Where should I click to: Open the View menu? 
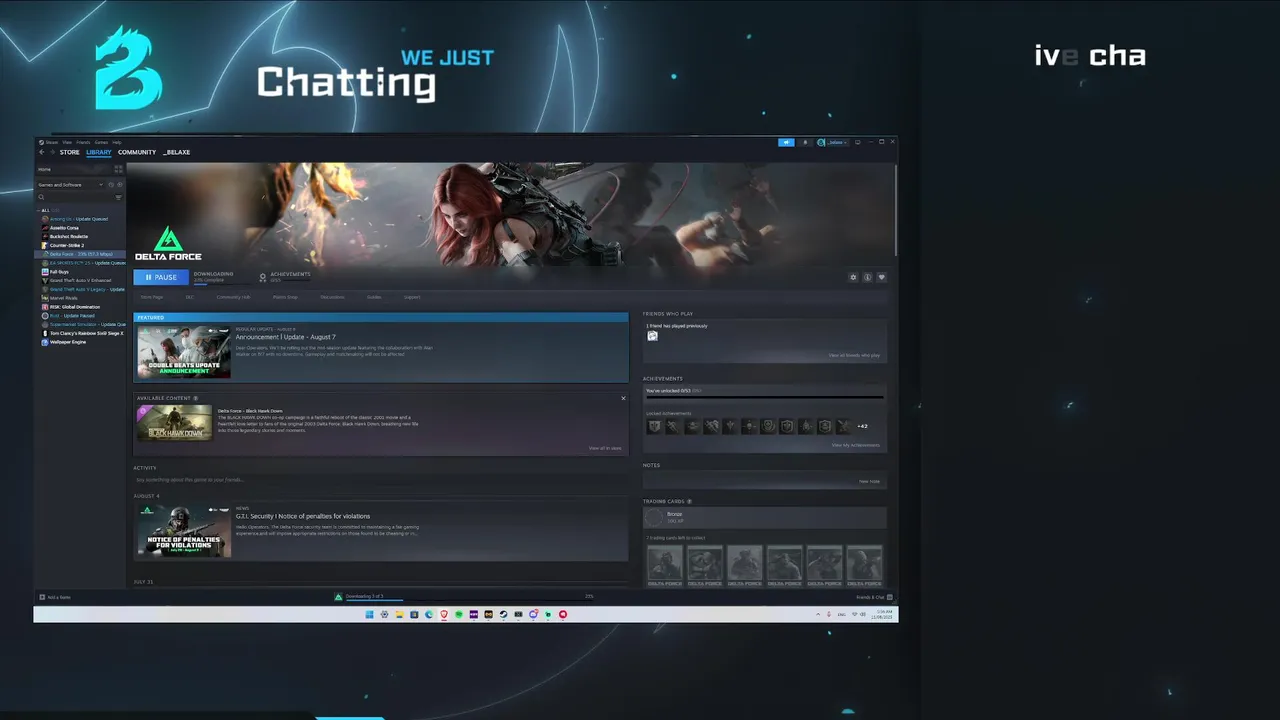(67, 142)
